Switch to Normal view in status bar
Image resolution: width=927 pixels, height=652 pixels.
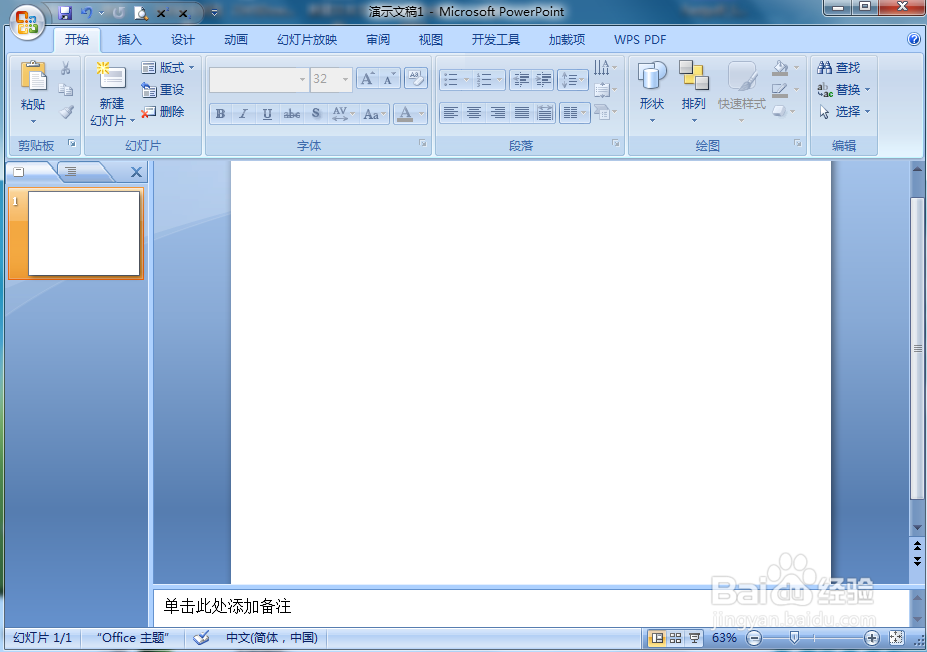[657, 638]
